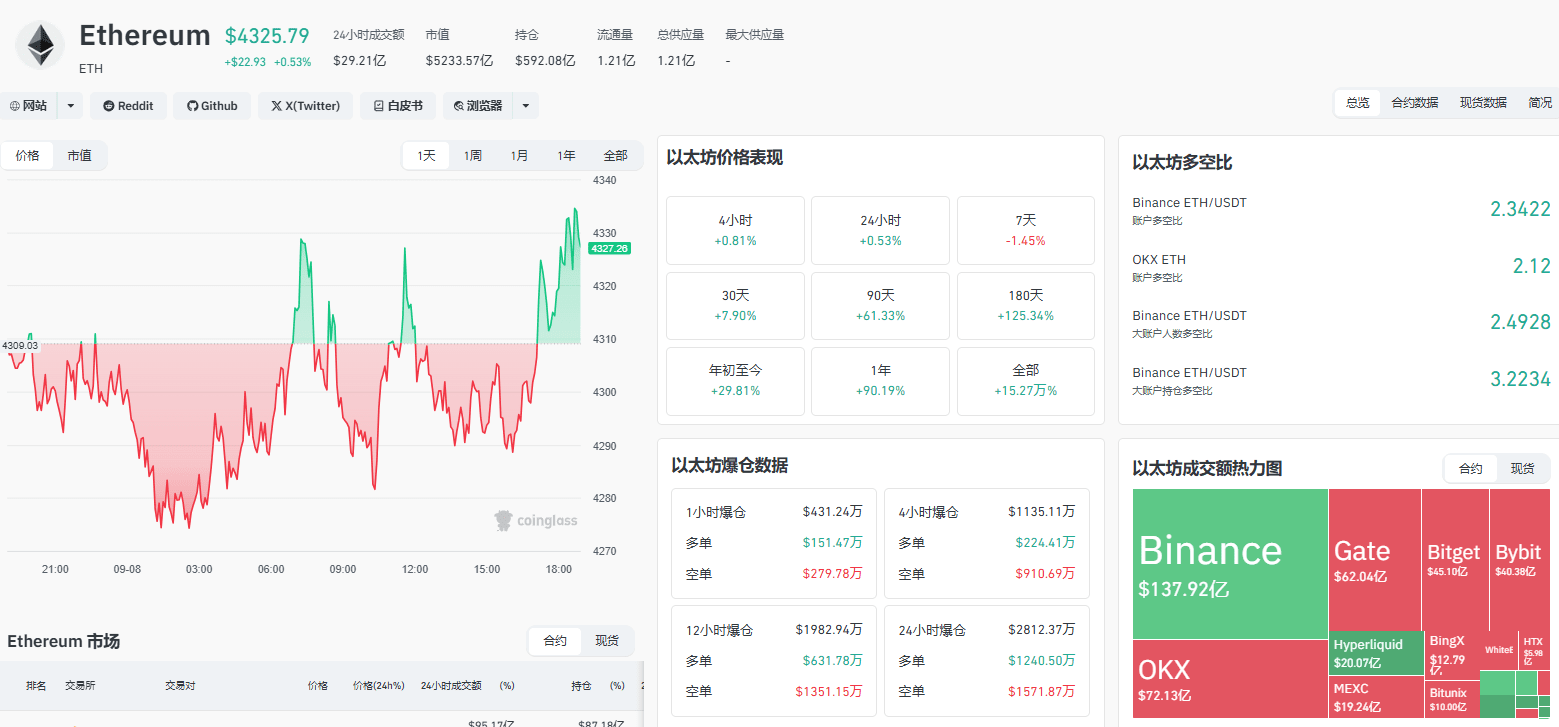Click the Bitunix heatmap tile

[x=1451, y=698]
